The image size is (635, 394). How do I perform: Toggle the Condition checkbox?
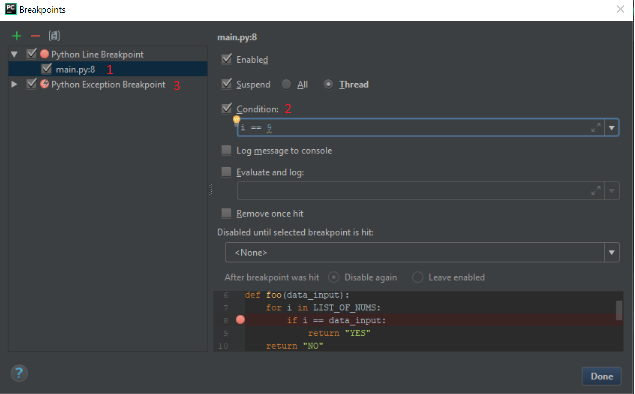[227, 109]
